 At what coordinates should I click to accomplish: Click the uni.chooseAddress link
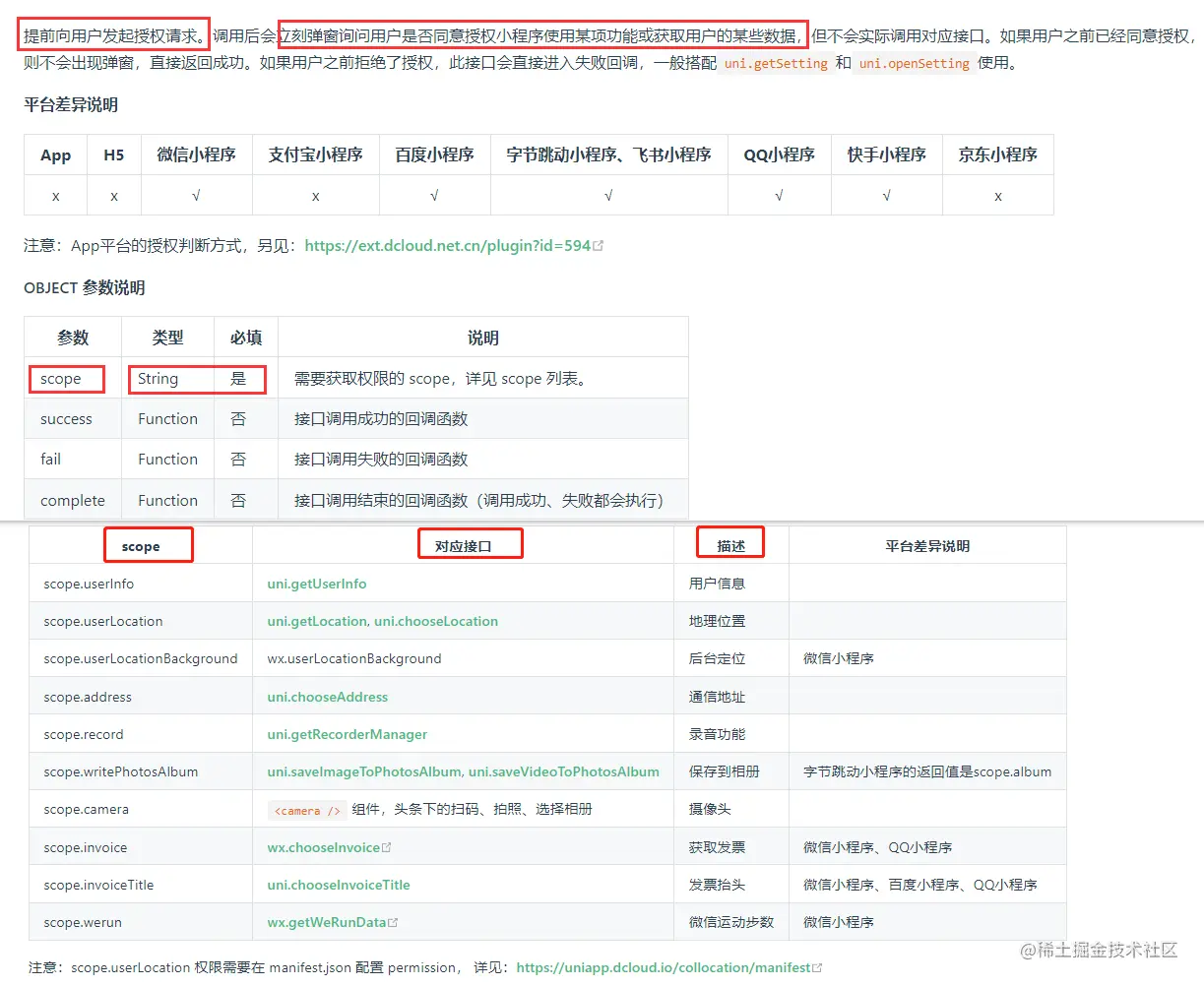328,697
